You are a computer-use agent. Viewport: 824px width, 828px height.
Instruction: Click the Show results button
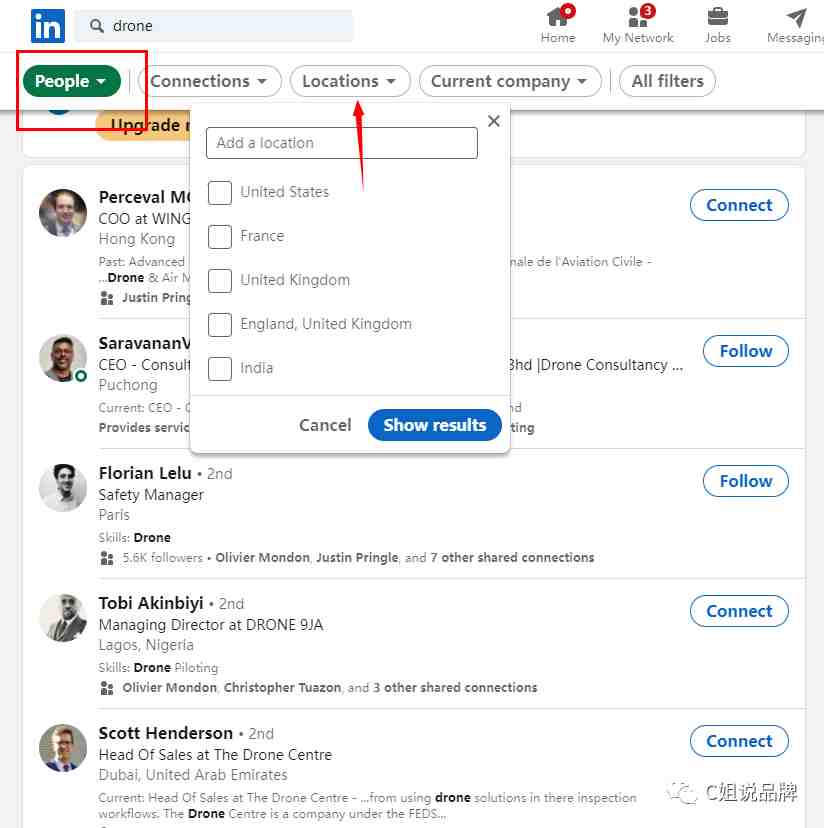coord(435,425)
